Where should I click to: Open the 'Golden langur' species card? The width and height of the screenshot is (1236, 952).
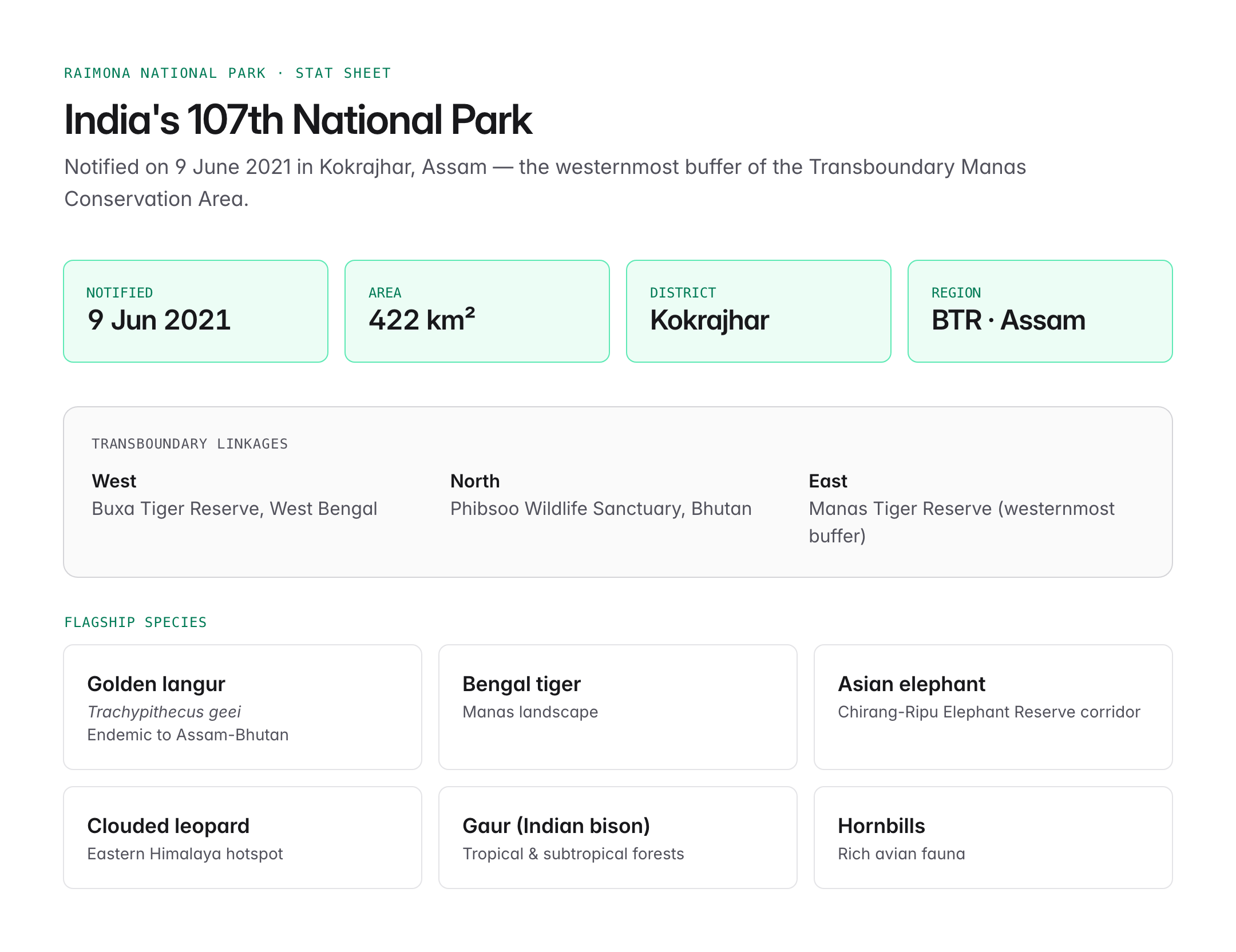(x=243, y=707)
